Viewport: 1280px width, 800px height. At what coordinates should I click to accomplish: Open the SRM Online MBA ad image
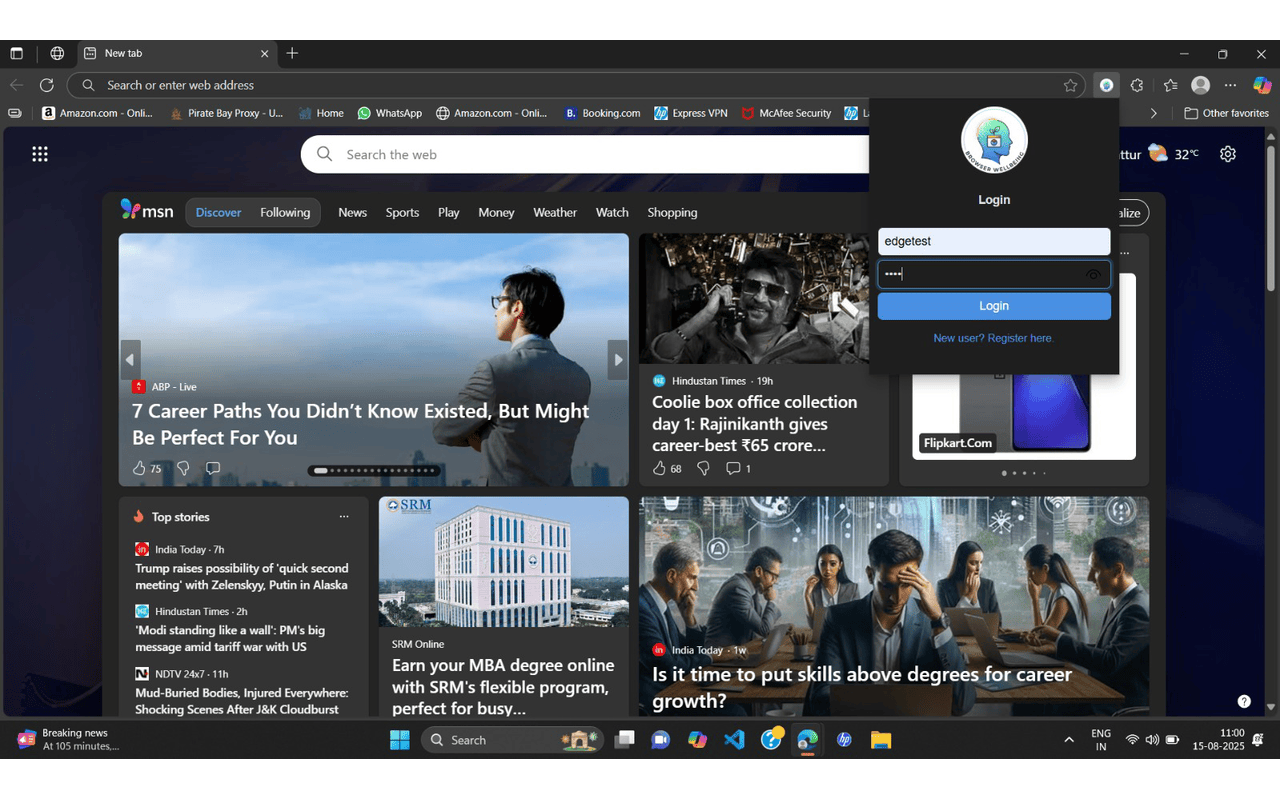[504, 562]
